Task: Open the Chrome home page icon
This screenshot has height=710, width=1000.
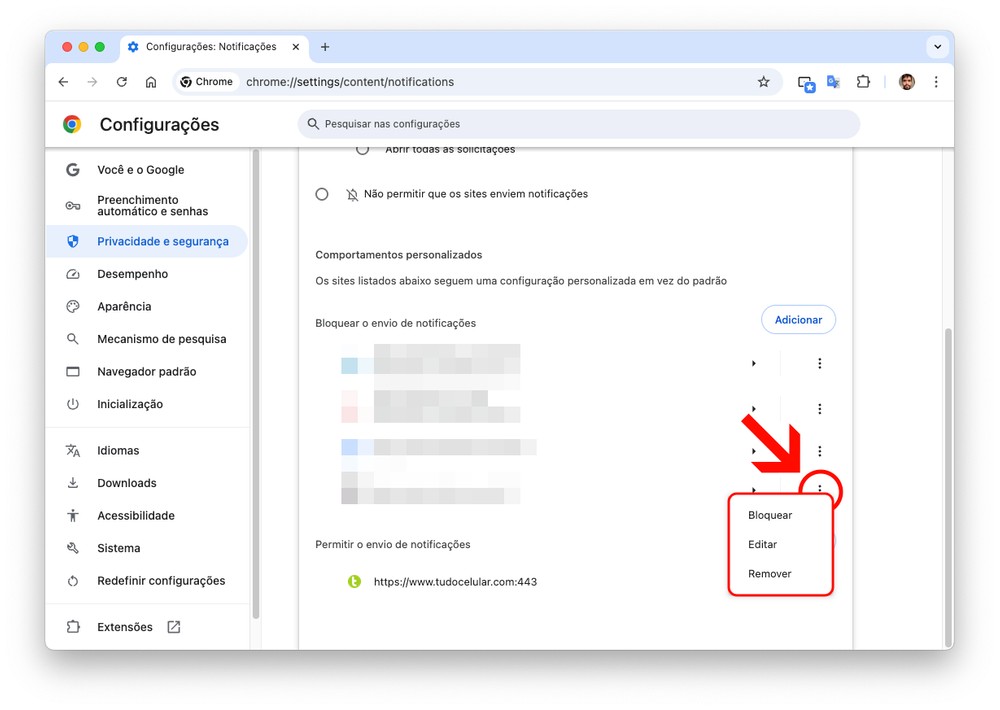Action: tap(151, 82)
